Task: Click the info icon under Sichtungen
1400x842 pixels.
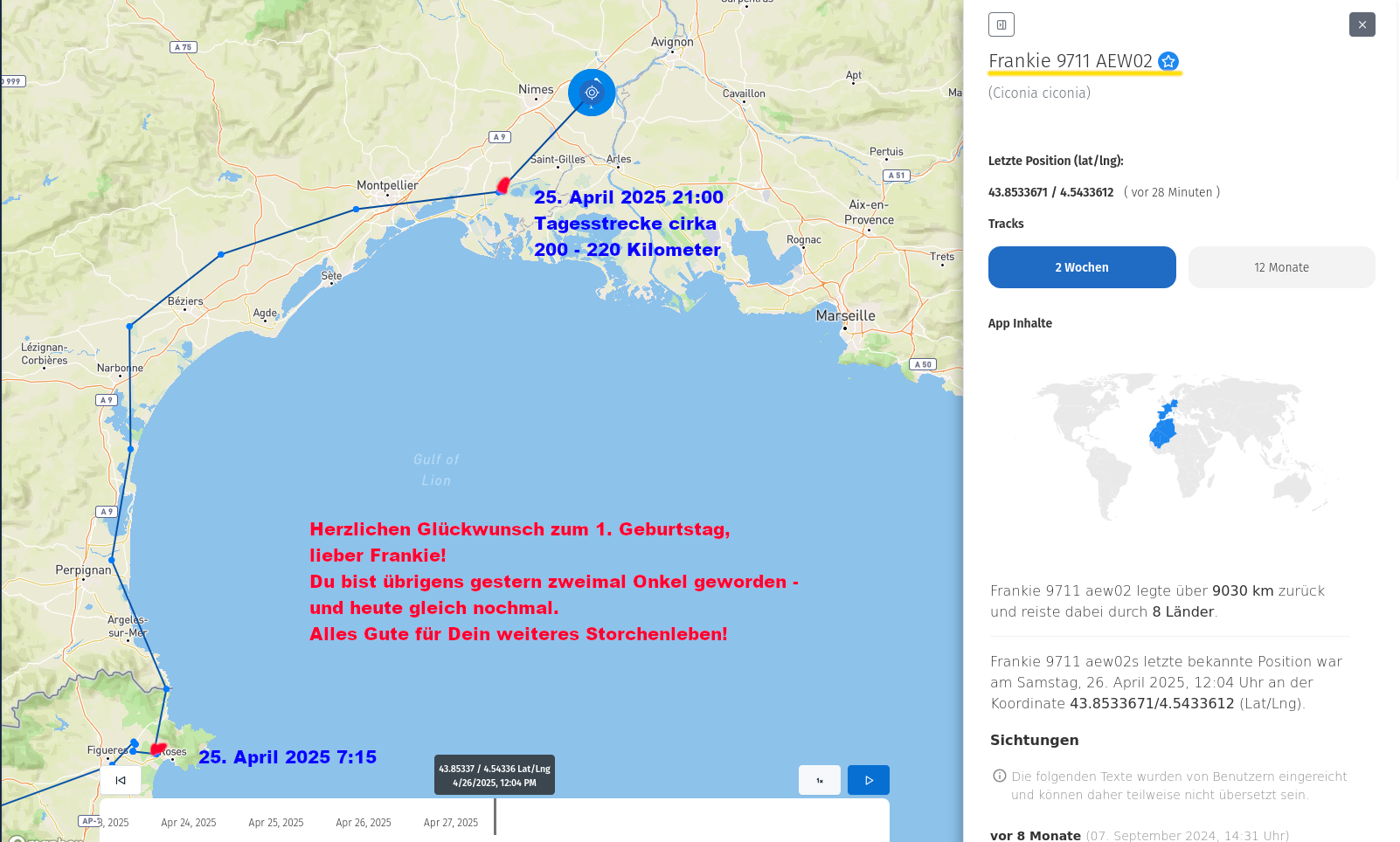Action: click(x=999, y=776)
